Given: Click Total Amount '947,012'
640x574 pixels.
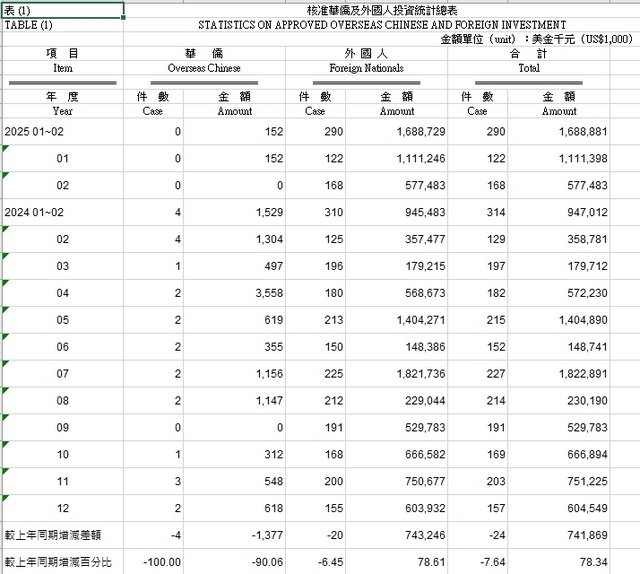Looking at the screenshot, I should tap(559, 212).
